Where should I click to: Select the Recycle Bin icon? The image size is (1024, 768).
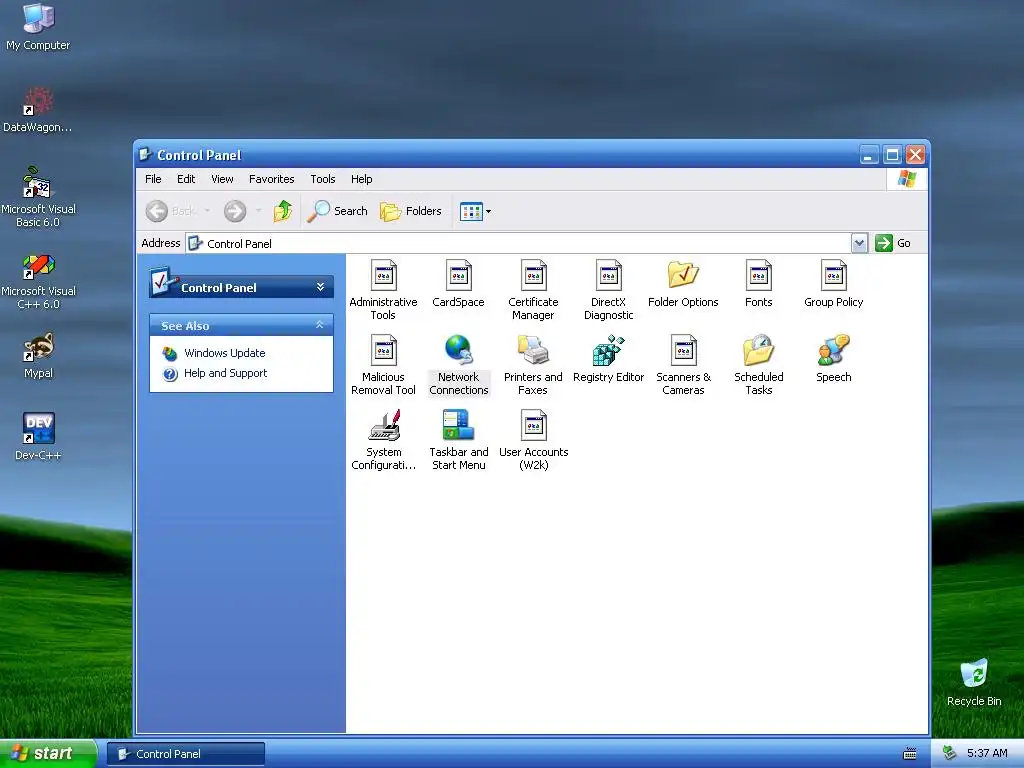point(974,683)
